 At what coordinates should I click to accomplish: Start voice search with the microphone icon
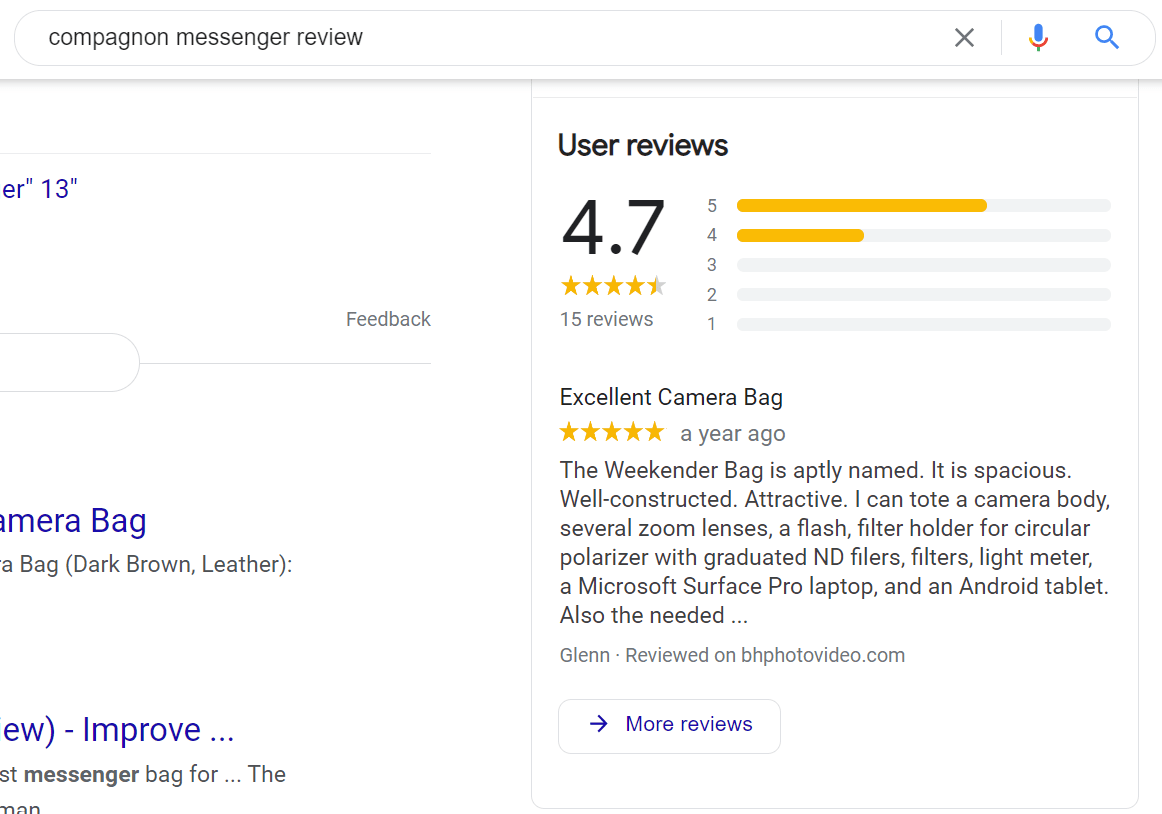pyautogui.click(x=1038, y=37)
